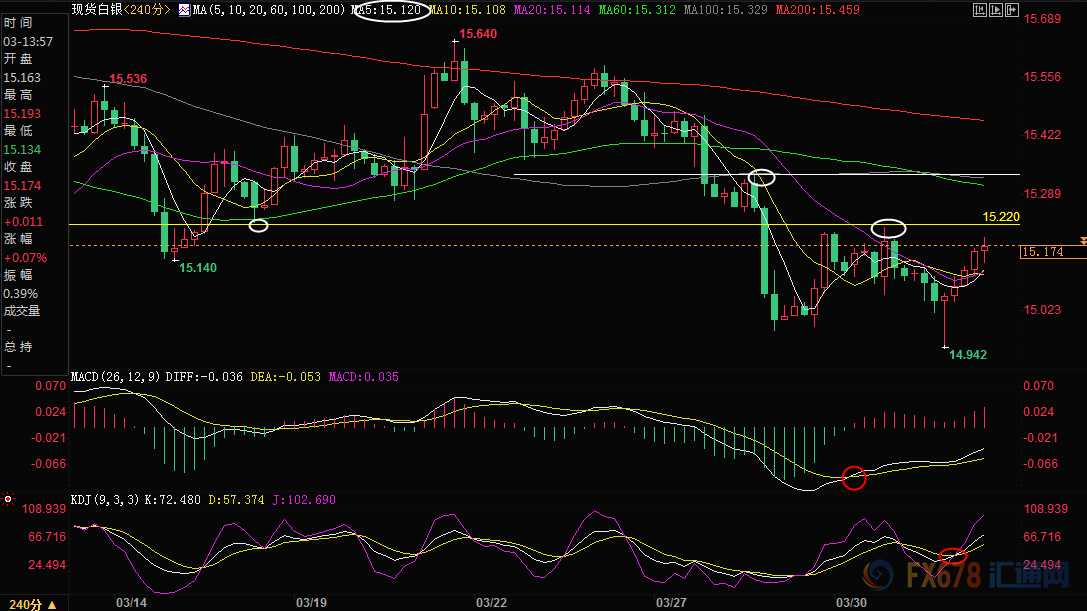Screen dimensions: 1087x611
Task: Click the MACD(26,12,9) indicator label
Action: pos(116,377)
